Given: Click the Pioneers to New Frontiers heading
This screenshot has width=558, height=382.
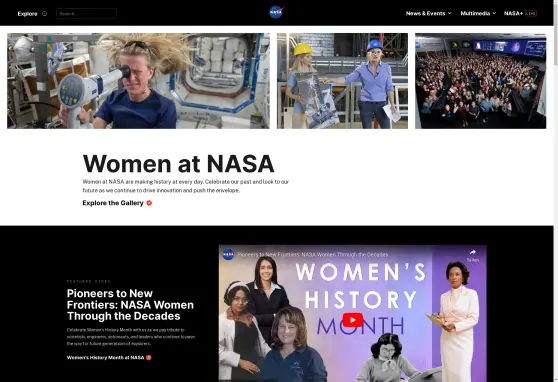Looking at the screenshot, I should coord(130,305).
